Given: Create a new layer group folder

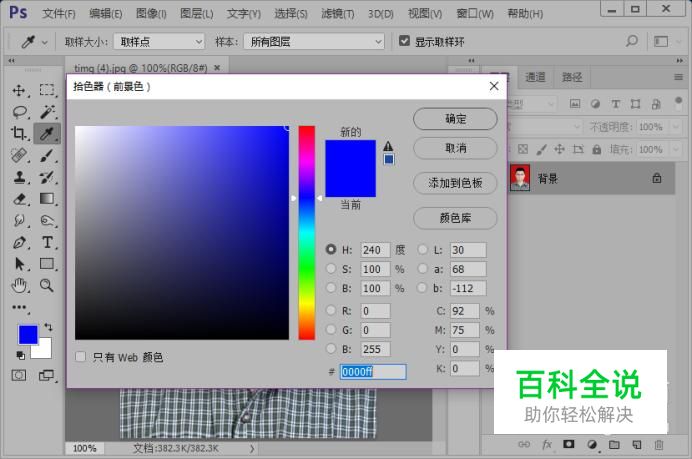Looking at the screenshot, I should pyautogui.click(x=614, y=444).
